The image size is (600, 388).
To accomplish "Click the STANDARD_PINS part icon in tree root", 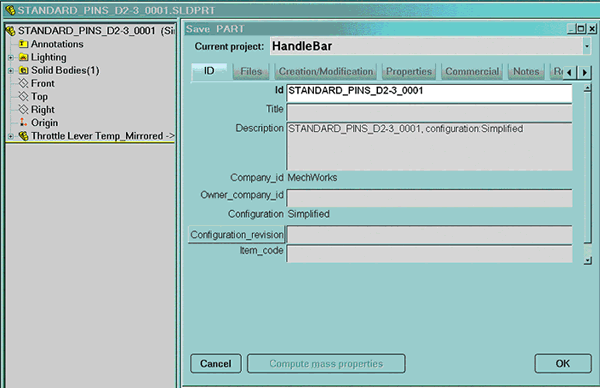I will click(x=11, y=31).
